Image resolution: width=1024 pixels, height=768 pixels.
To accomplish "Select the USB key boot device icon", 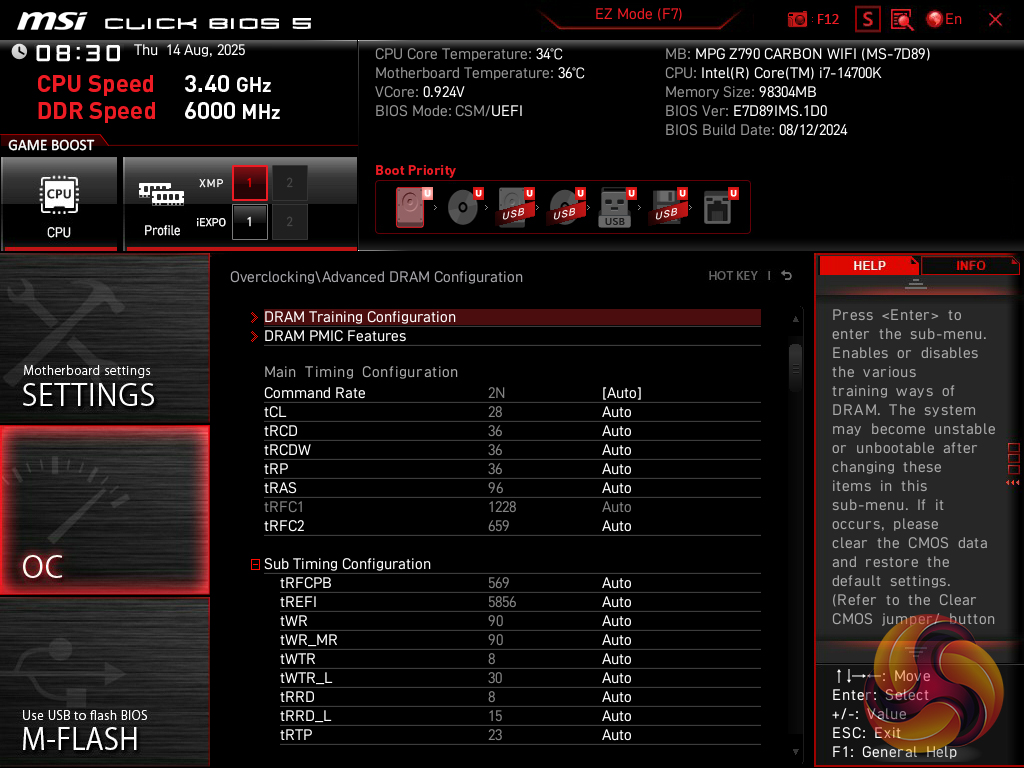I will [x=615, y=207].
